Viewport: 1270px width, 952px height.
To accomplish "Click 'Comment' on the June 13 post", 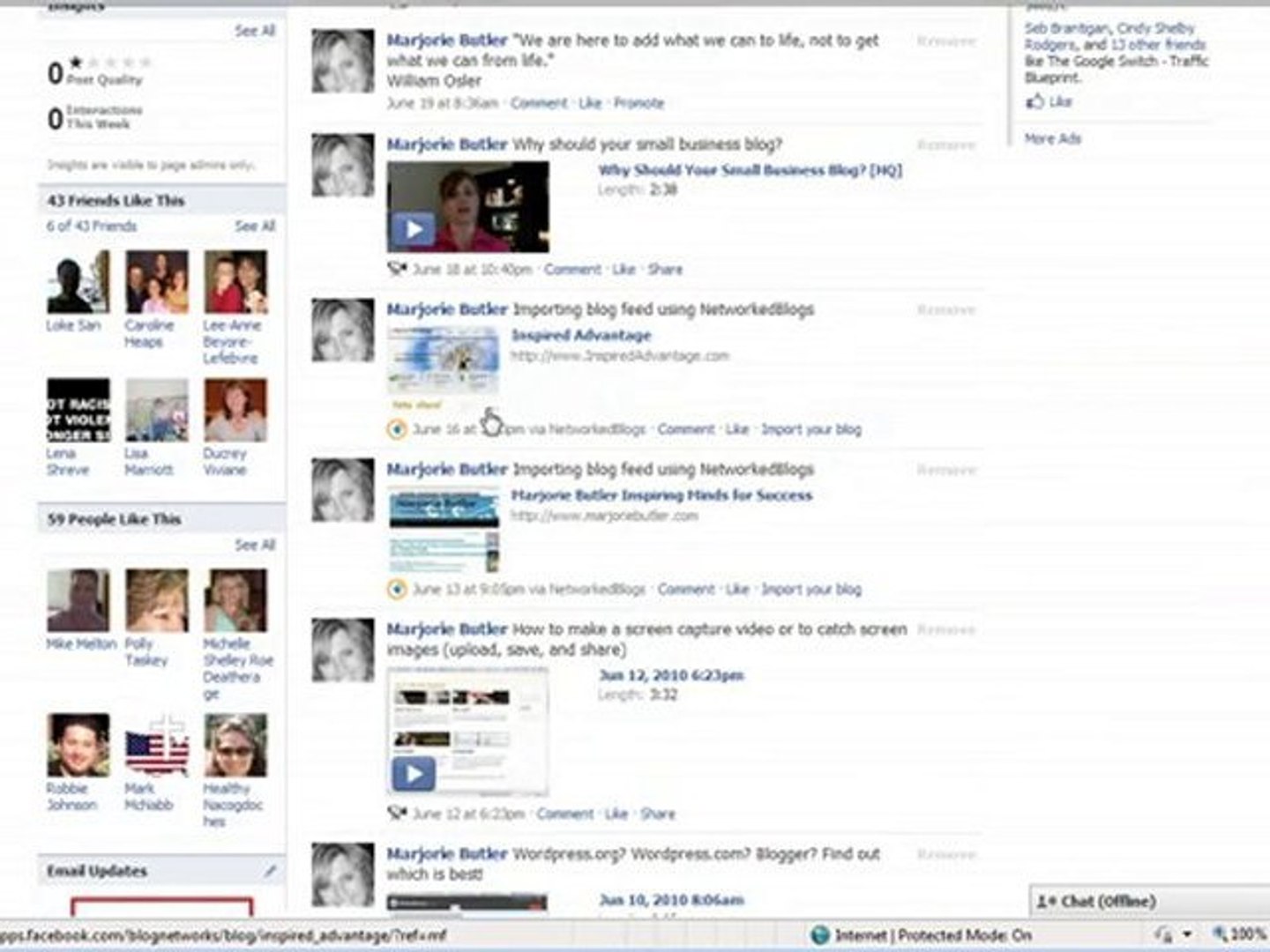I will (686, 589).
